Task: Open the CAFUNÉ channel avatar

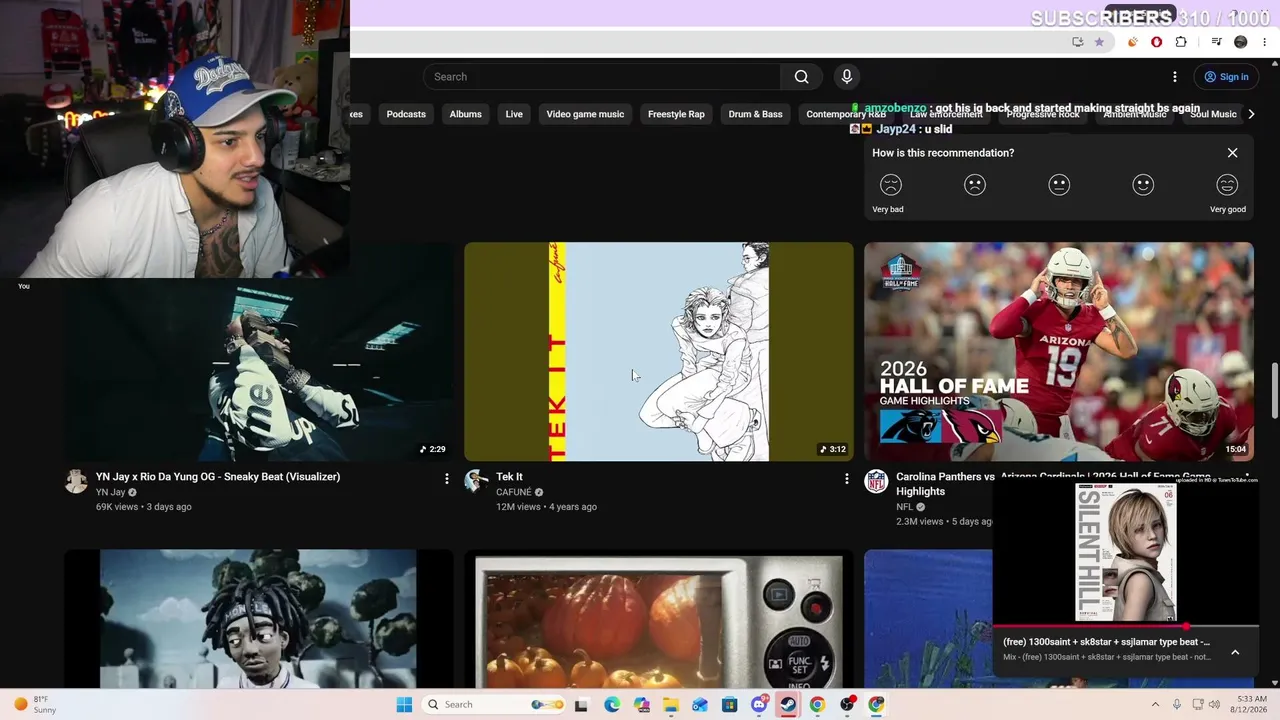Action: (x=476, y=482)
